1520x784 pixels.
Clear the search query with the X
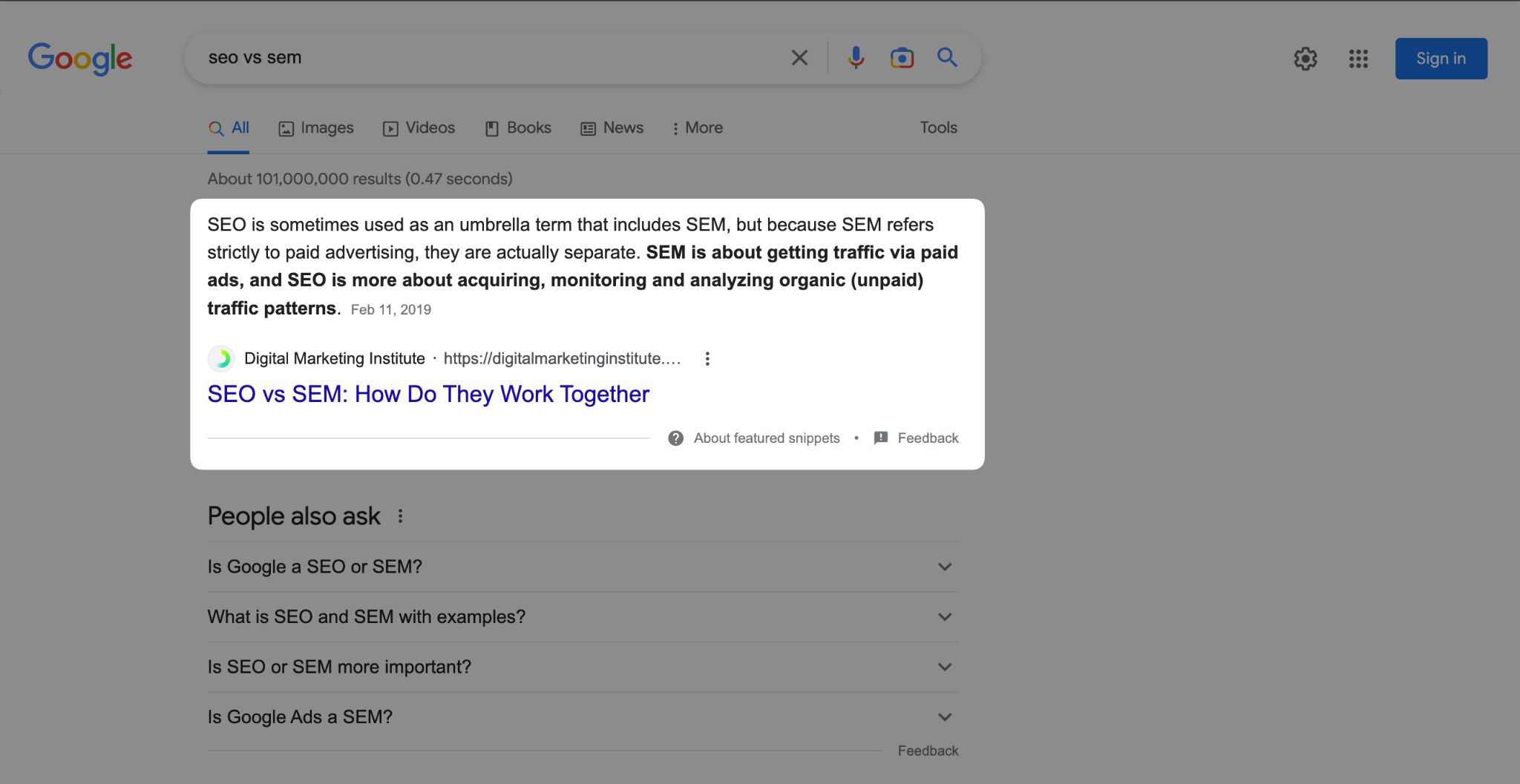coord(799,57)
